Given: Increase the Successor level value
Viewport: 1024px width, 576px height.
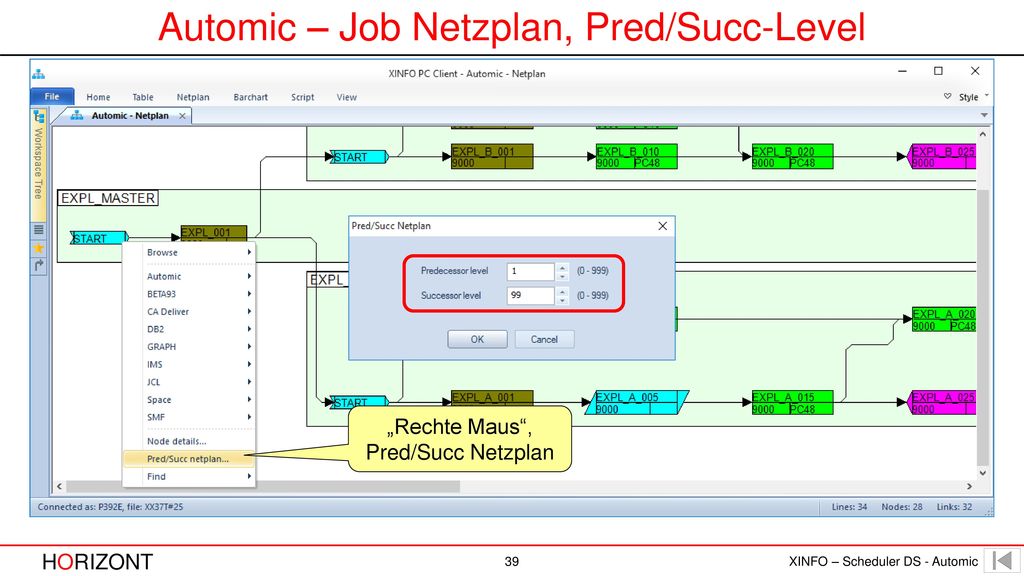Looking at the screenshot, I should click(x=562, y=291).
